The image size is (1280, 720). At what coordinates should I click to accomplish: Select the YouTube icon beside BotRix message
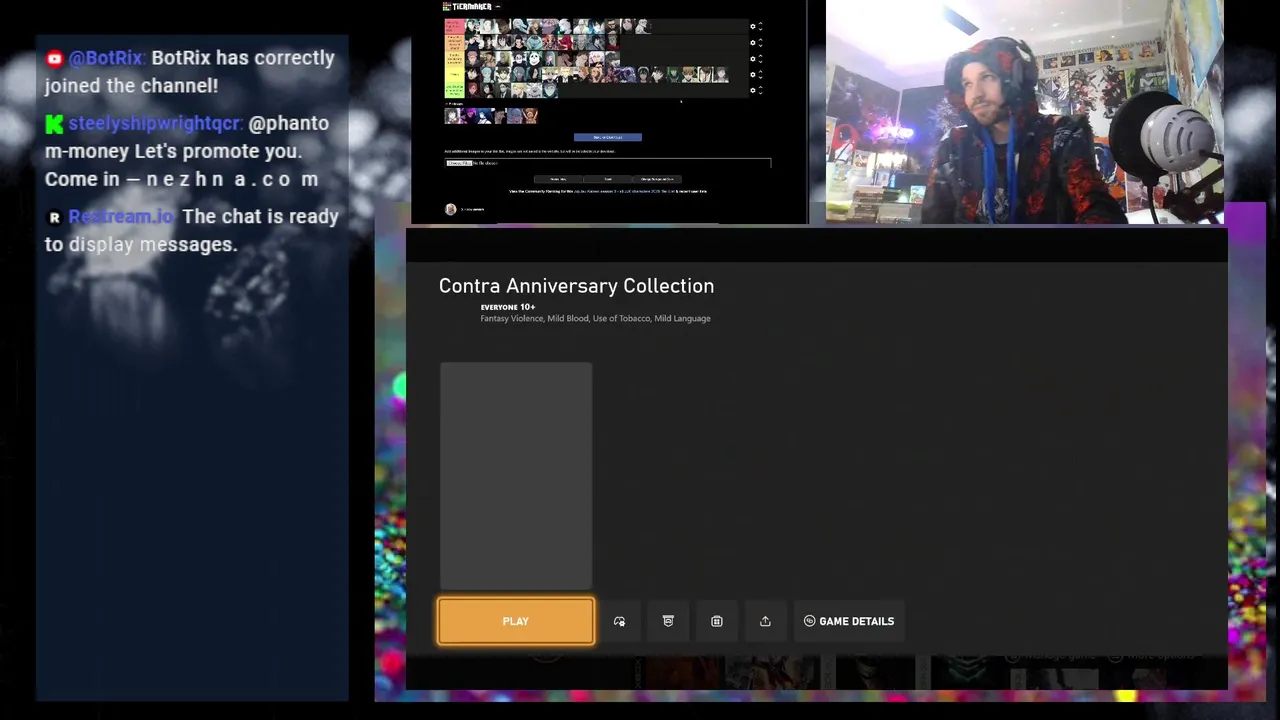(x=54, y=59)
